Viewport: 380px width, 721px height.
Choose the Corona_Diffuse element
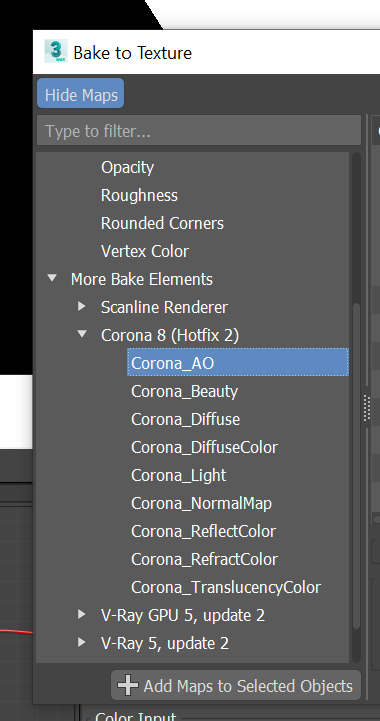click(185, 419)
